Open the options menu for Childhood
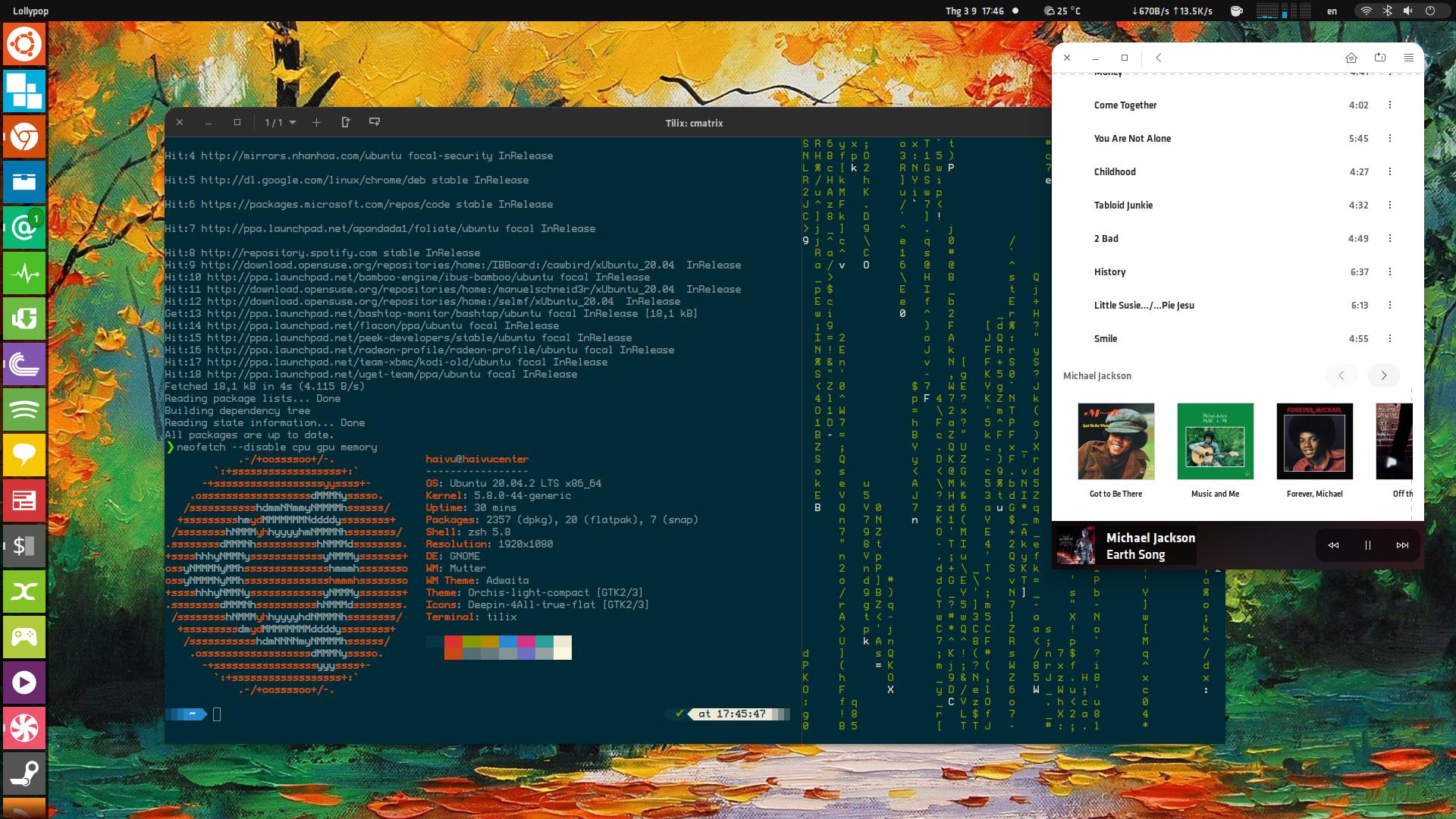The image size is (1456, 819). [1390, 172]
